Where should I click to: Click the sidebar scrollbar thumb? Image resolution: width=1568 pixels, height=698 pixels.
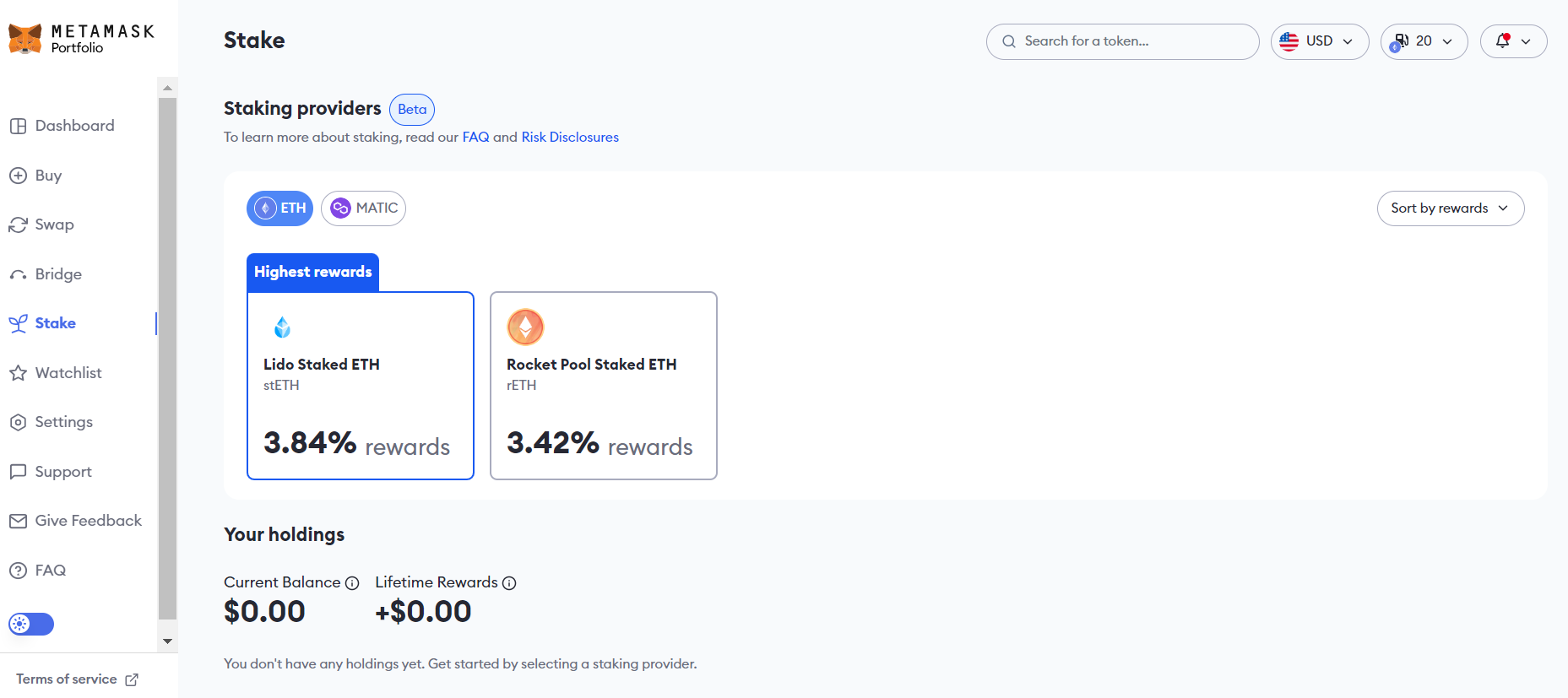[x=167, y=359]
